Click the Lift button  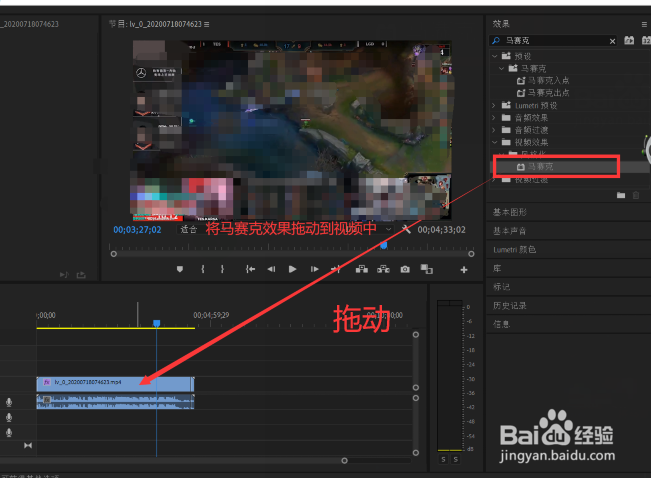click(x=362, y=269)
